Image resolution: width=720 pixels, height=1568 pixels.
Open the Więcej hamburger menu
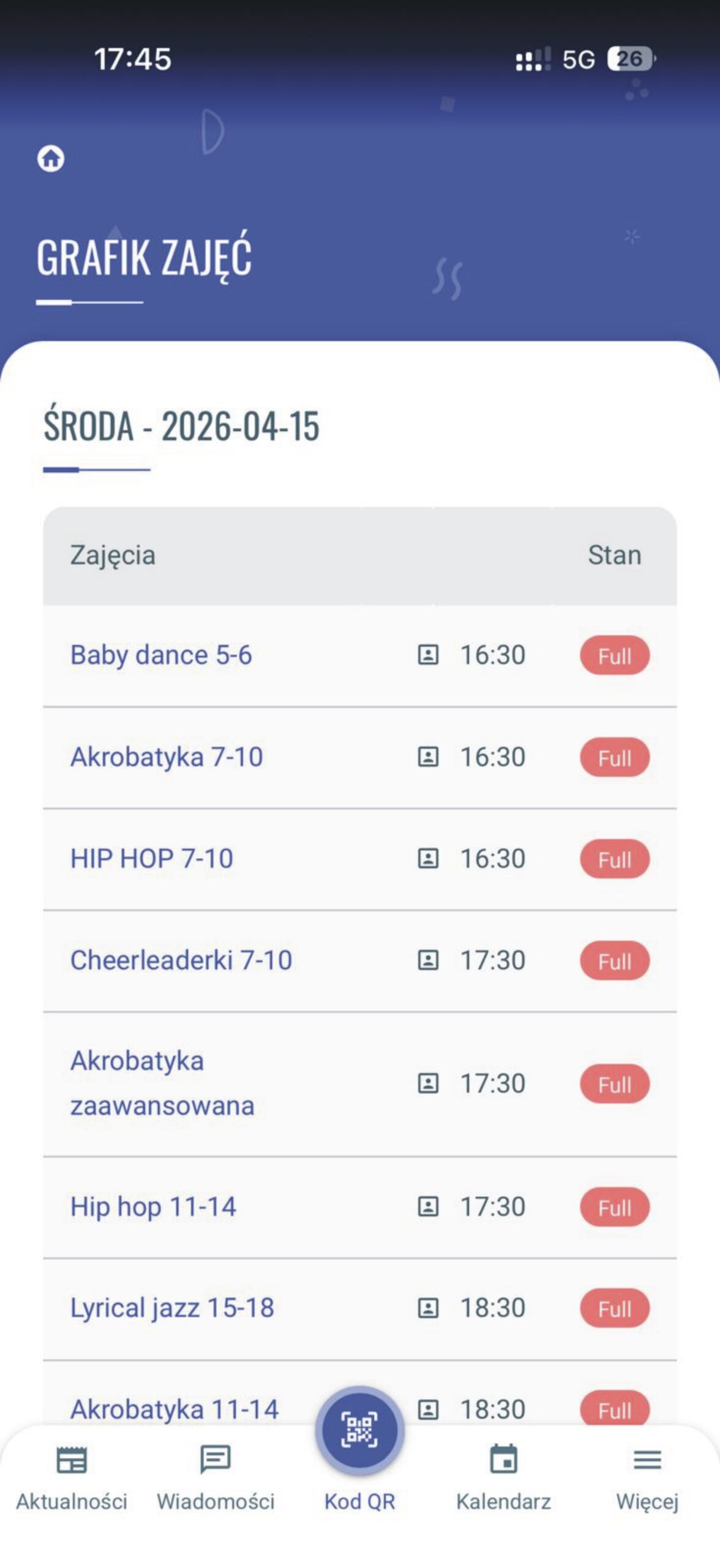click(x=647, y=1460)
